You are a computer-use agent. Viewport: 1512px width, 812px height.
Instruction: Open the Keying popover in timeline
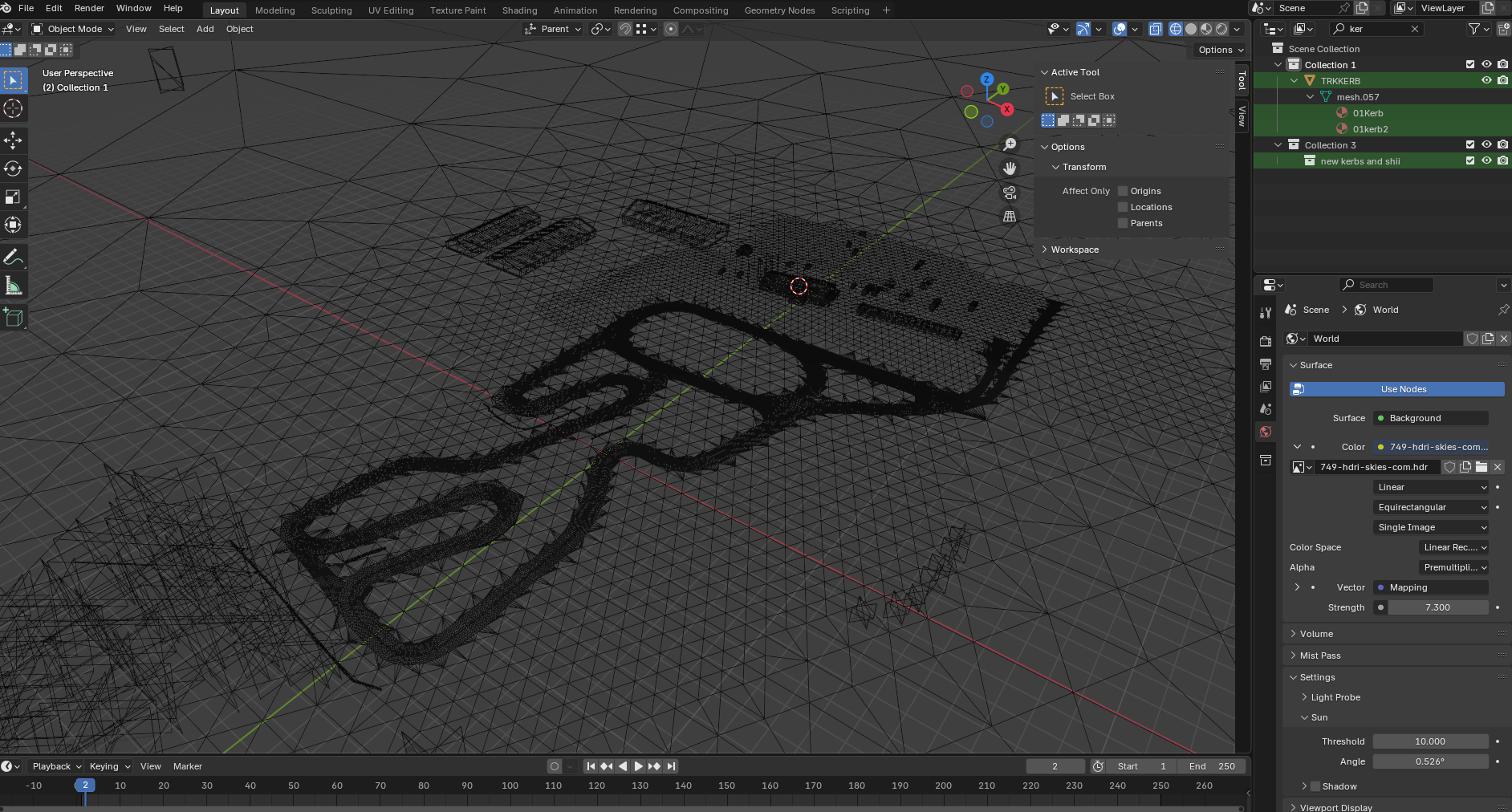coord(109,766)
